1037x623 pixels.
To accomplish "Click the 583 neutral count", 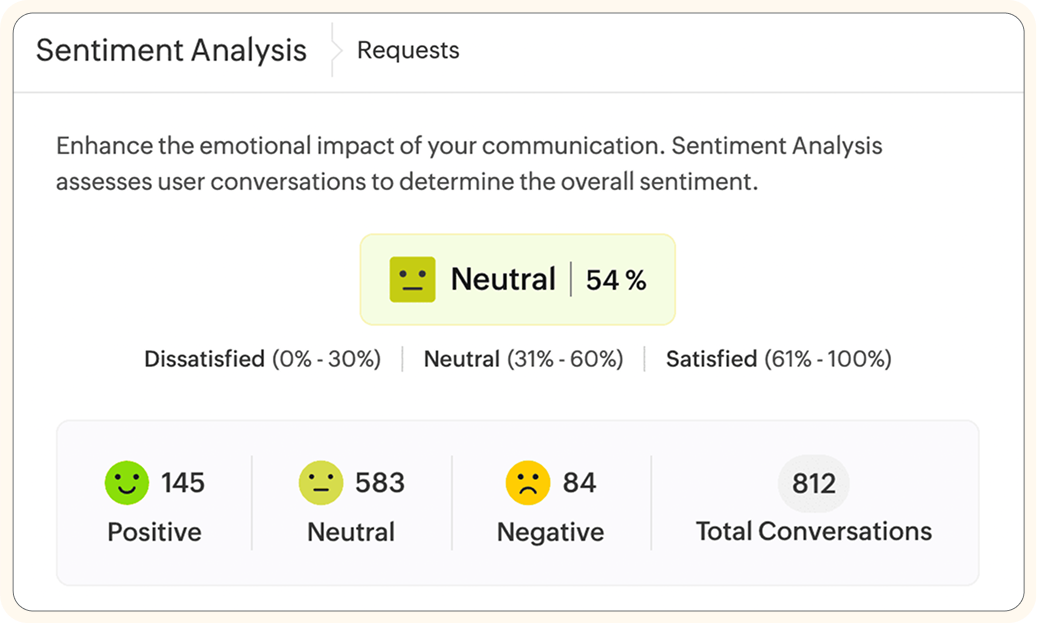I will click(x=380, y=484).
